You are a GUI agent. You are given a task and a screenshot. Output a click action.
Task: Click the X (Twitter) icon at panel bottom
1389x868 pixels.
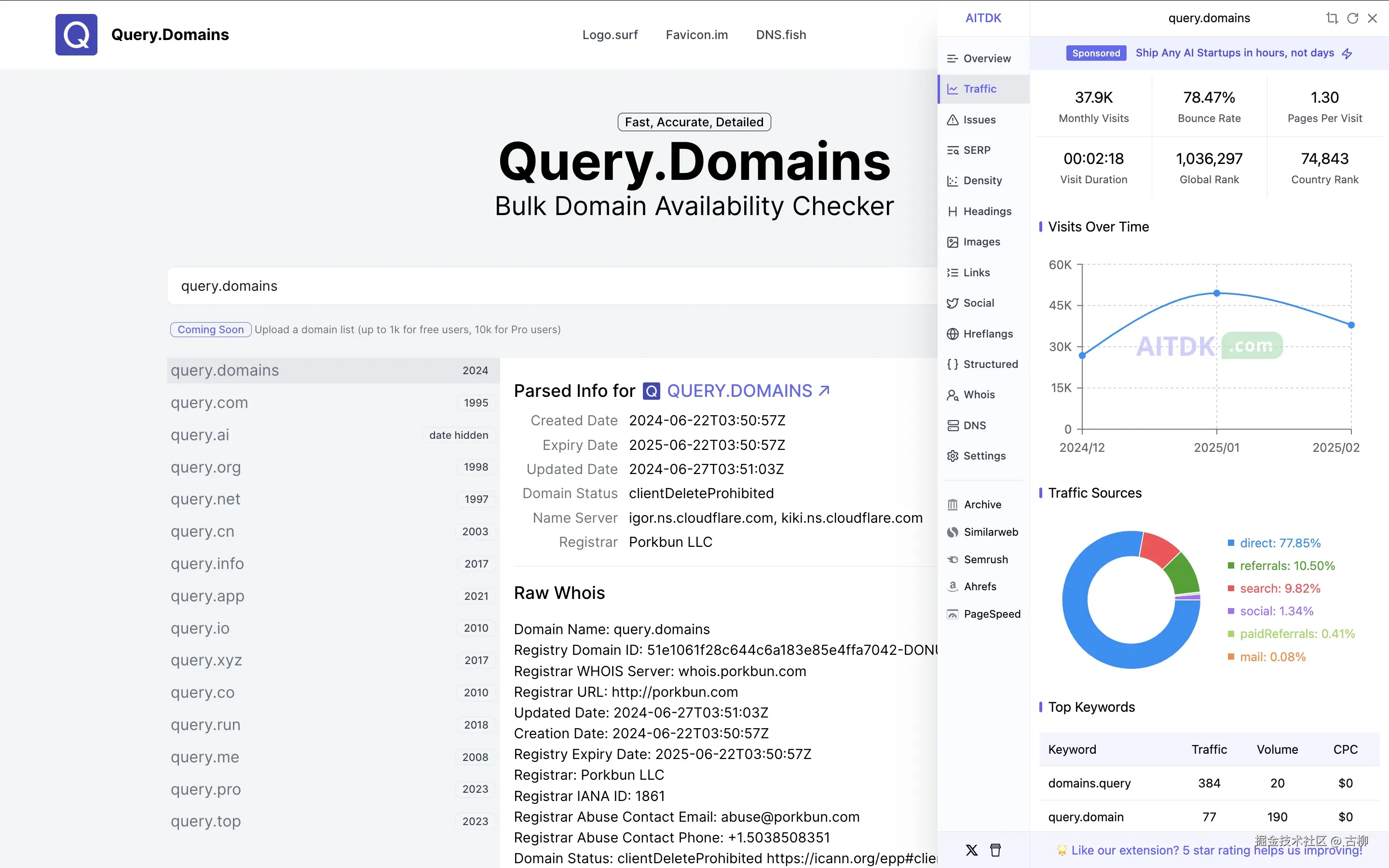pyautogui.click(x=971, y=850)
